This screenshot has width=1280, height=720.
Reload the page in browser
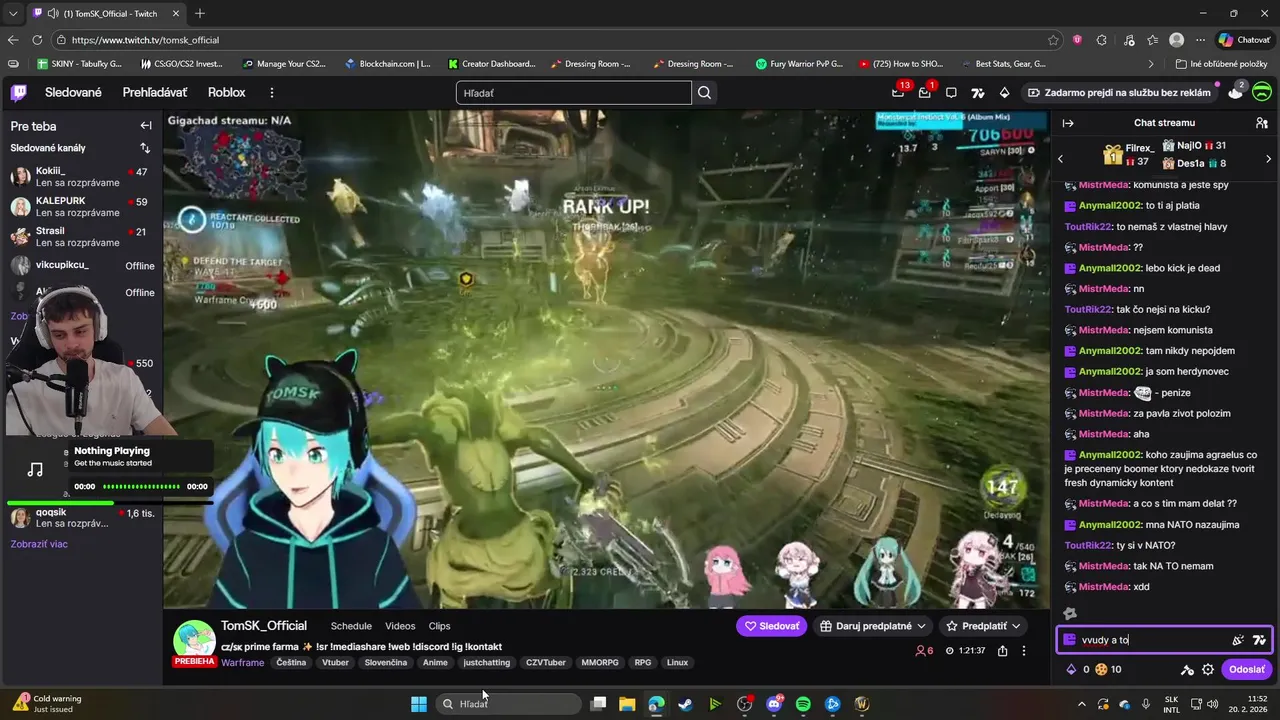pos(37,40)
